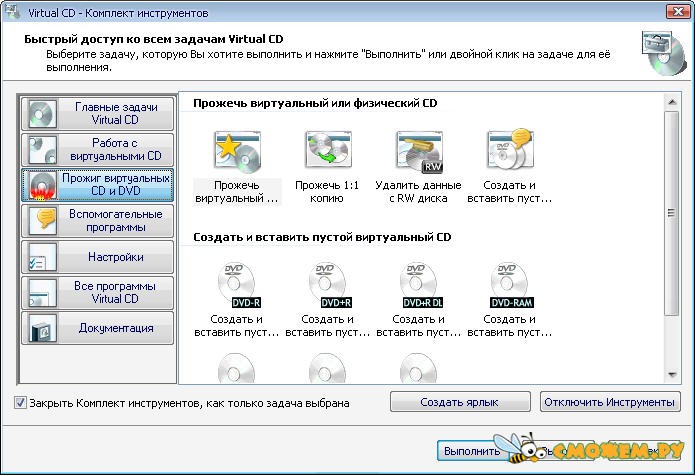Open the Работа с виртуальными CD section
The width and height of the screenshot is (695, 475).
point(98,149)
